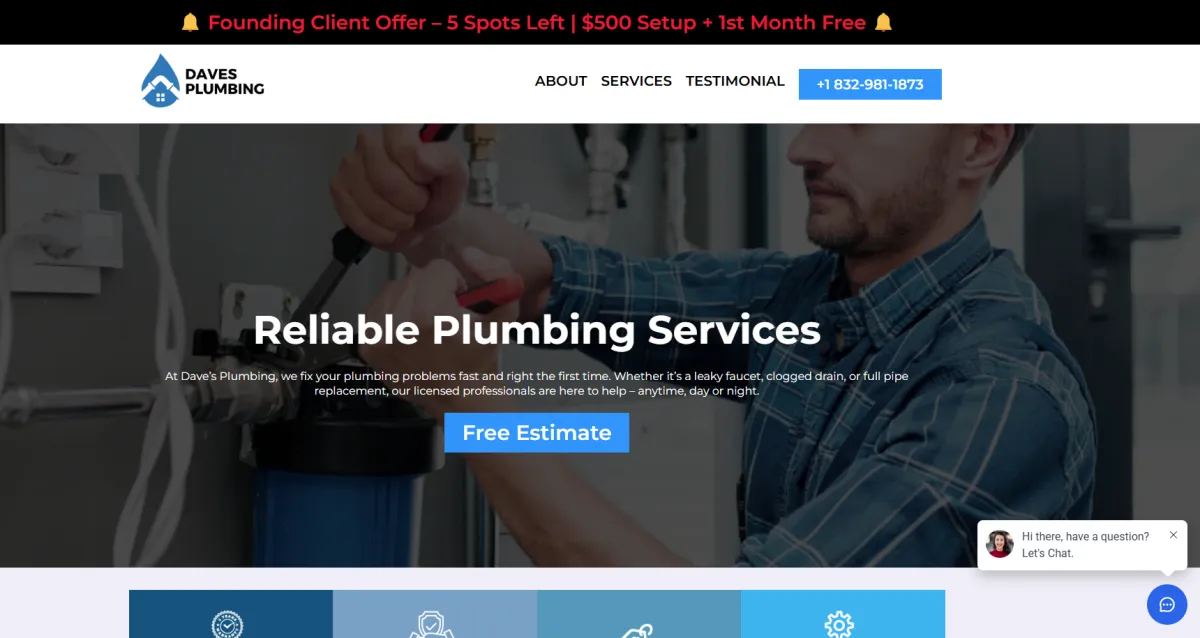
Task: Click the icon in the third feature tile
Action: tap(638, 630)
